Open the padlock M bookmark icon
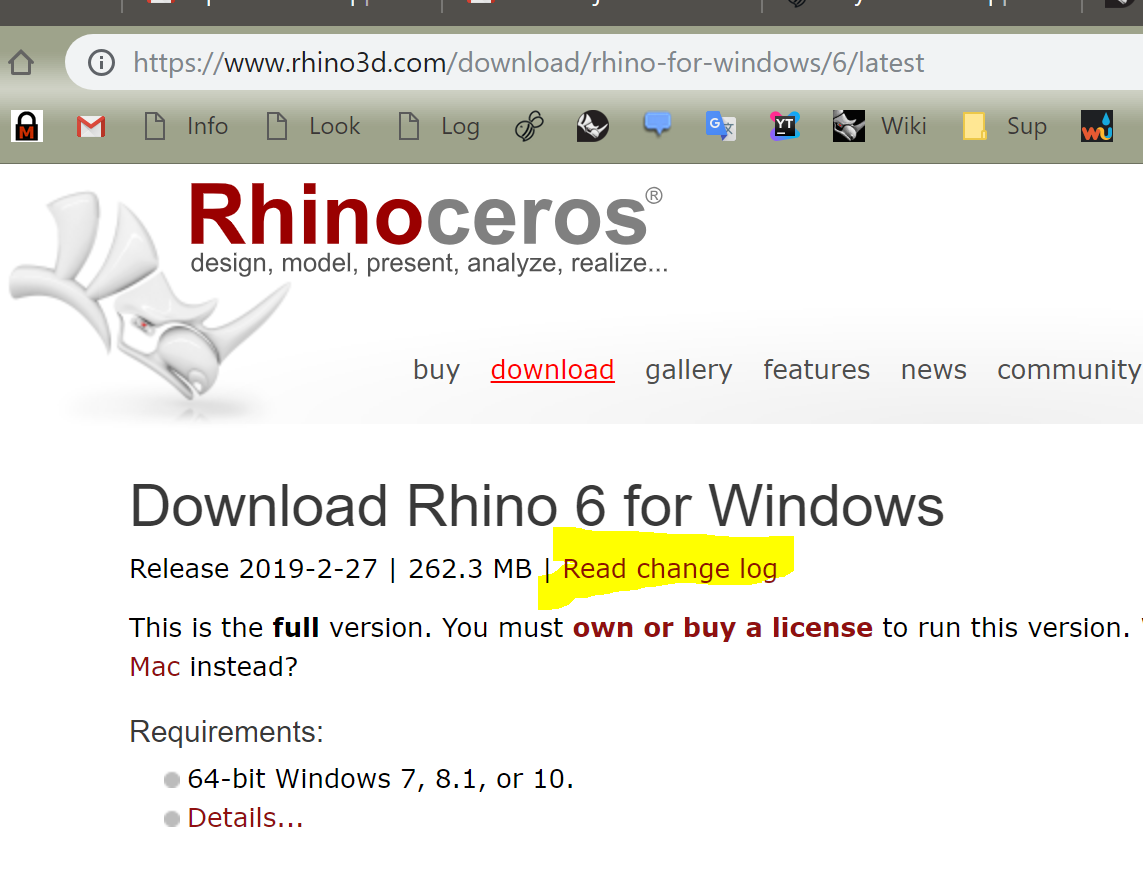1143x871 pixels. pyautogui.click(x=27, y=126)
